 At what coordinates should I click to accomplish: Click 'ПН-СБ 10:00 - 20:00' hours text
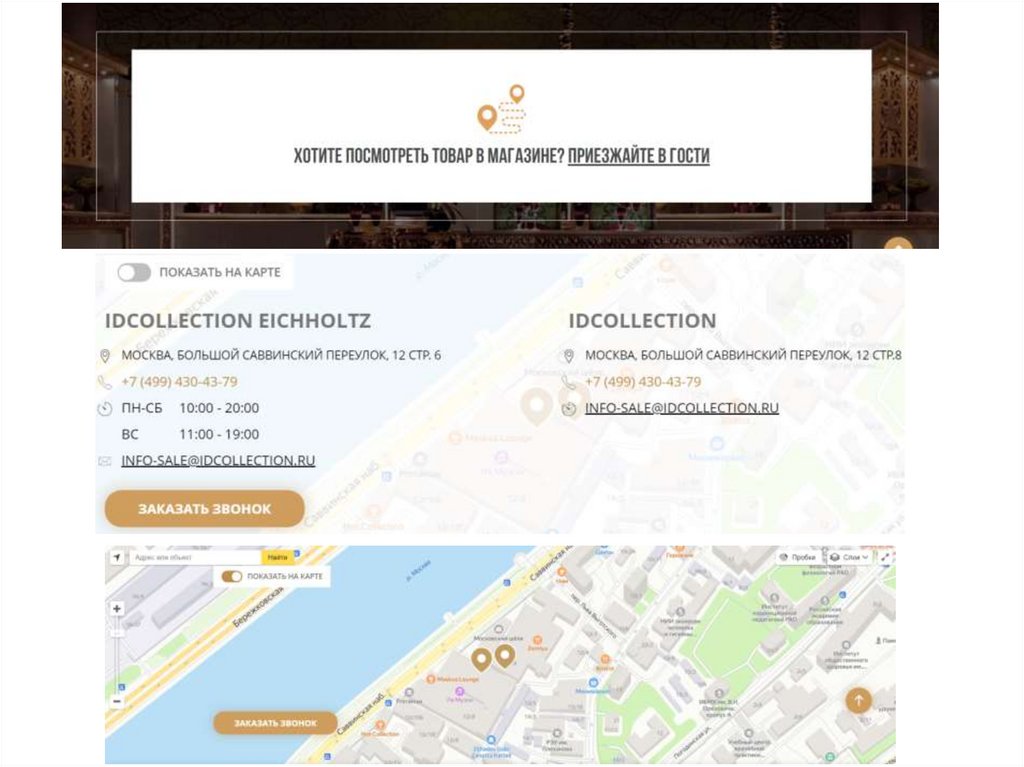point(190,408)
